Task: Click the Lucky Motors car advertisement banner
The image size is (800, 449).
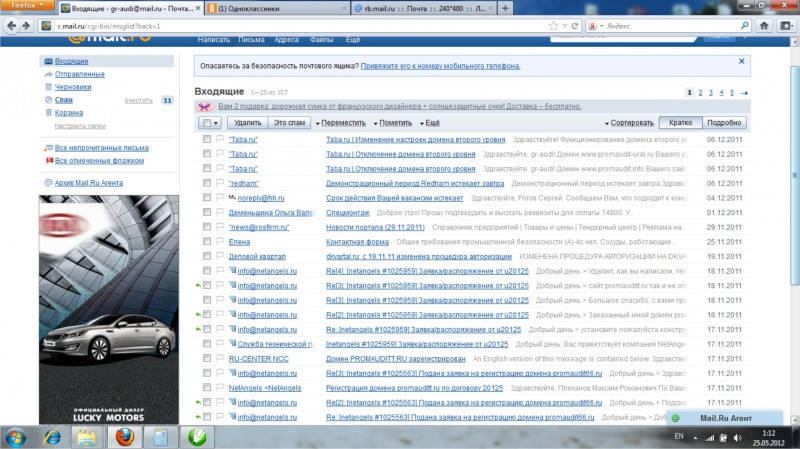Action: click(x=109, y=309)
